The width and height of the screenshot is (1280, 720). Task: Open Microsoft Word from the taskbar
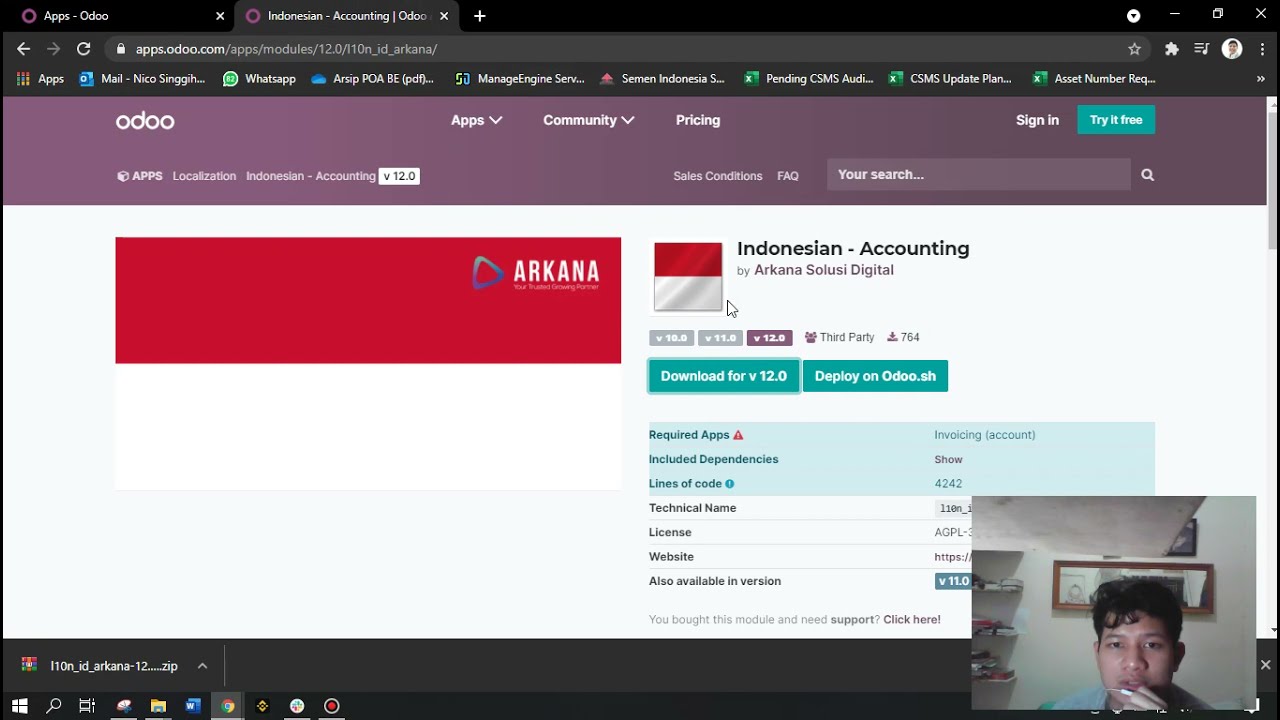pos(193,706)
